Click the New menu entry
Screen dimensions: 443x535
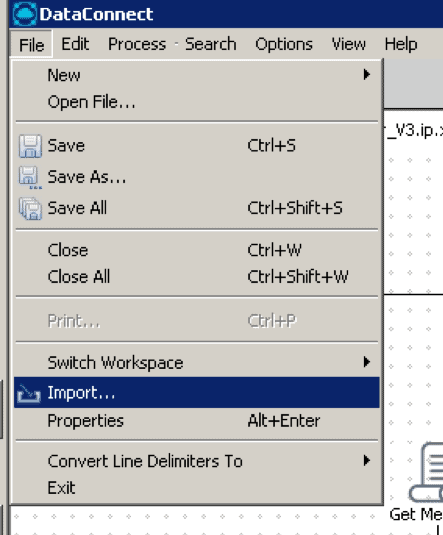tap(197, 75)
